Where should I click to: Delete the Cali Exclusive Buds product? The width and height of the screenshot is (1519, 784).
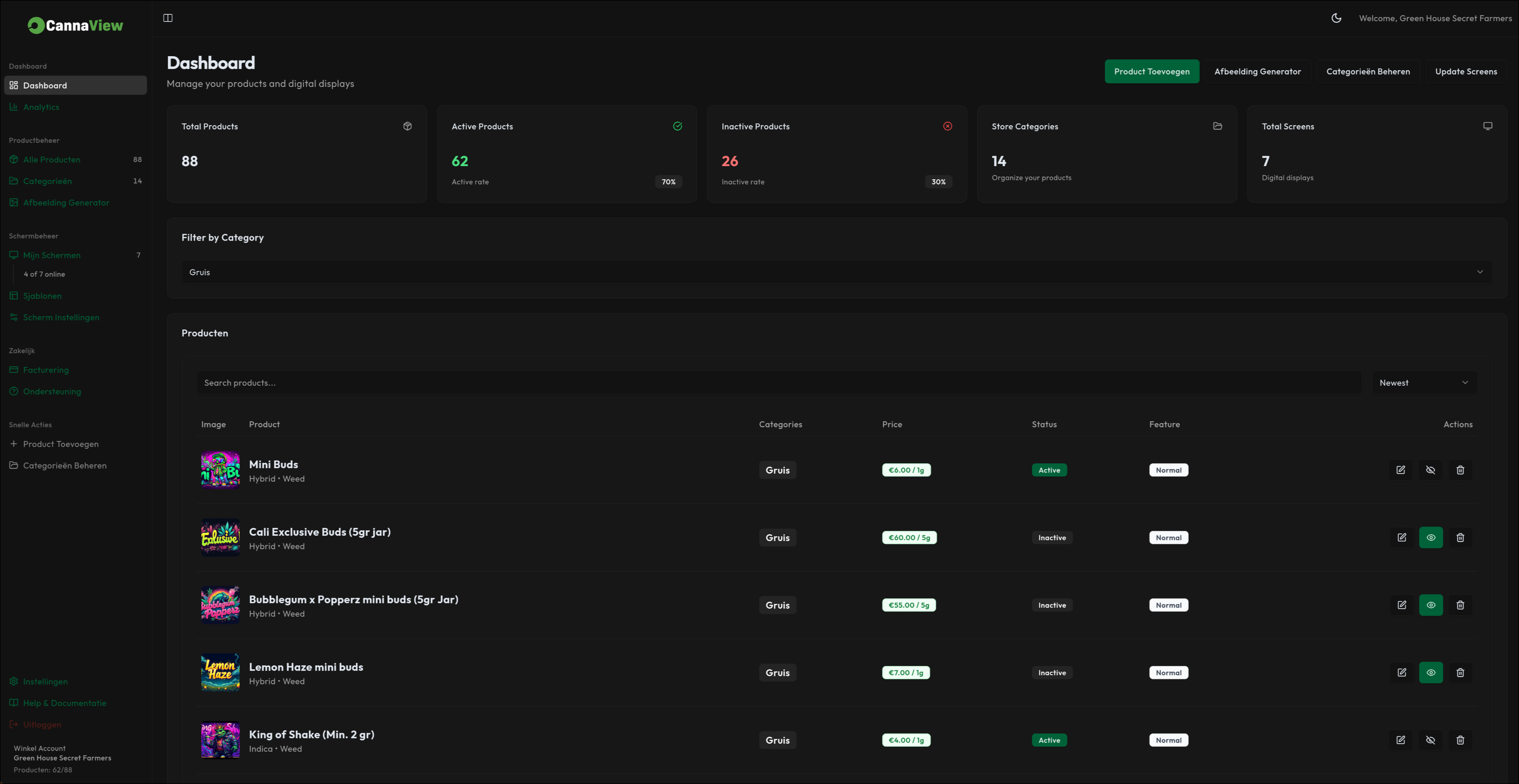point(1460,537)
